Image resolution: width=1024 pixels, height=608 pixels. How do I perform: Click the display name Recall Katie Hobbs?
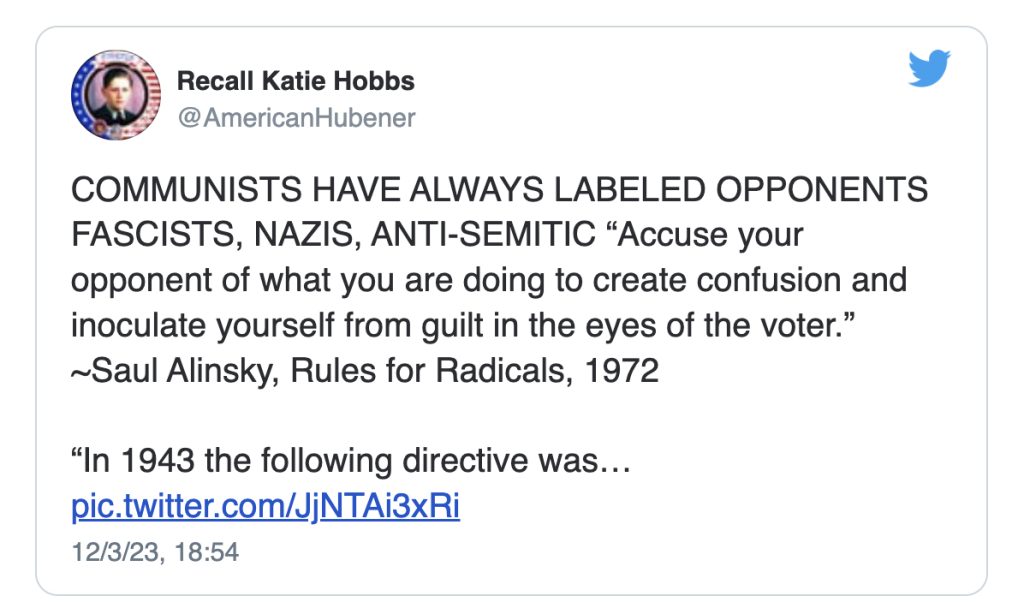tap(295, 81)
